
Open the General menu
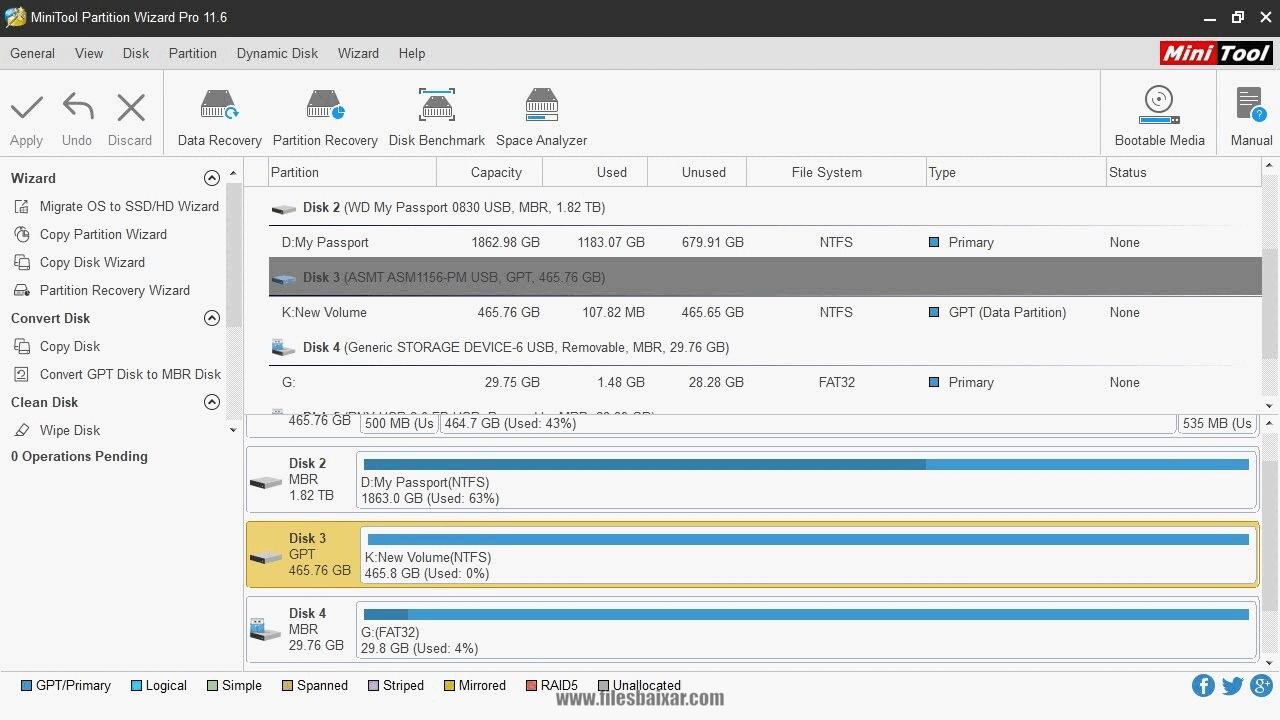[33, 53]
